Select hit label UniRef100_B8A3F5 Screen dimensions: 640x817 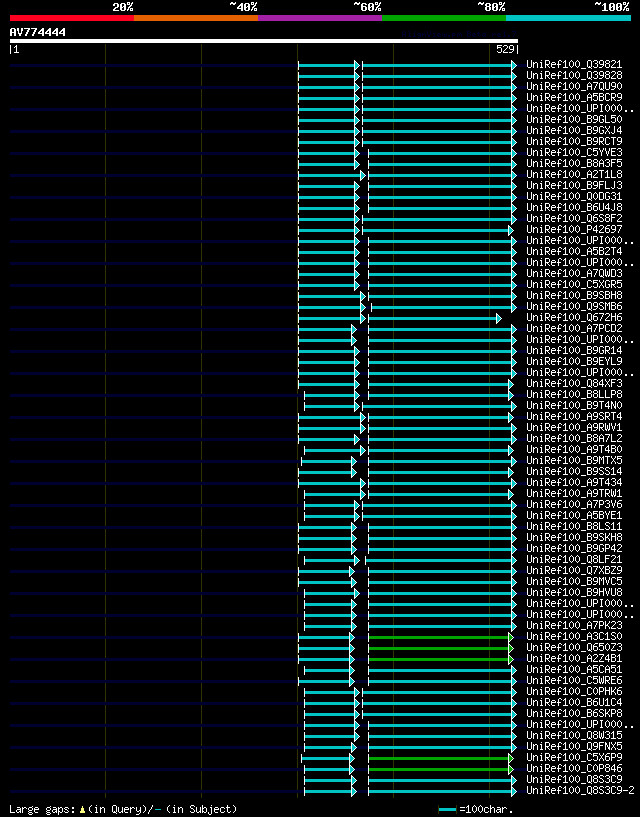pos(574,164)
